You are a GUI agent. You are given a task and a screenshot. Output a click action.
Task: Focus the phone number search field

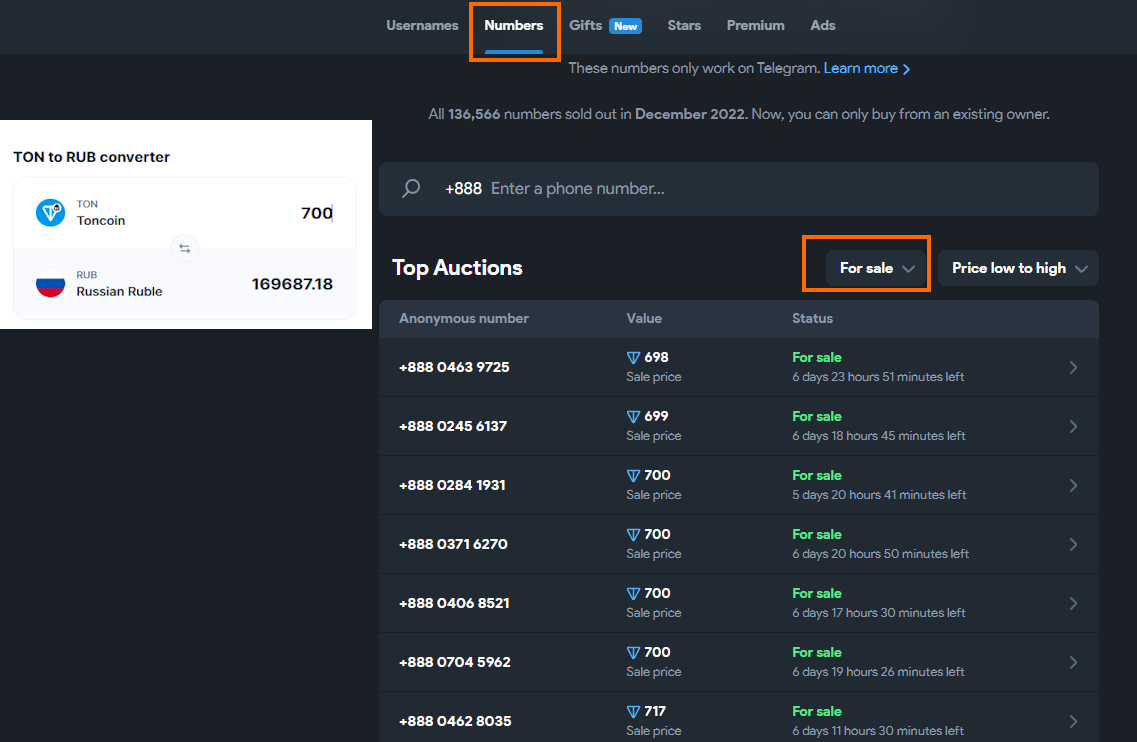pyautogui.click(x=739, y=189)
